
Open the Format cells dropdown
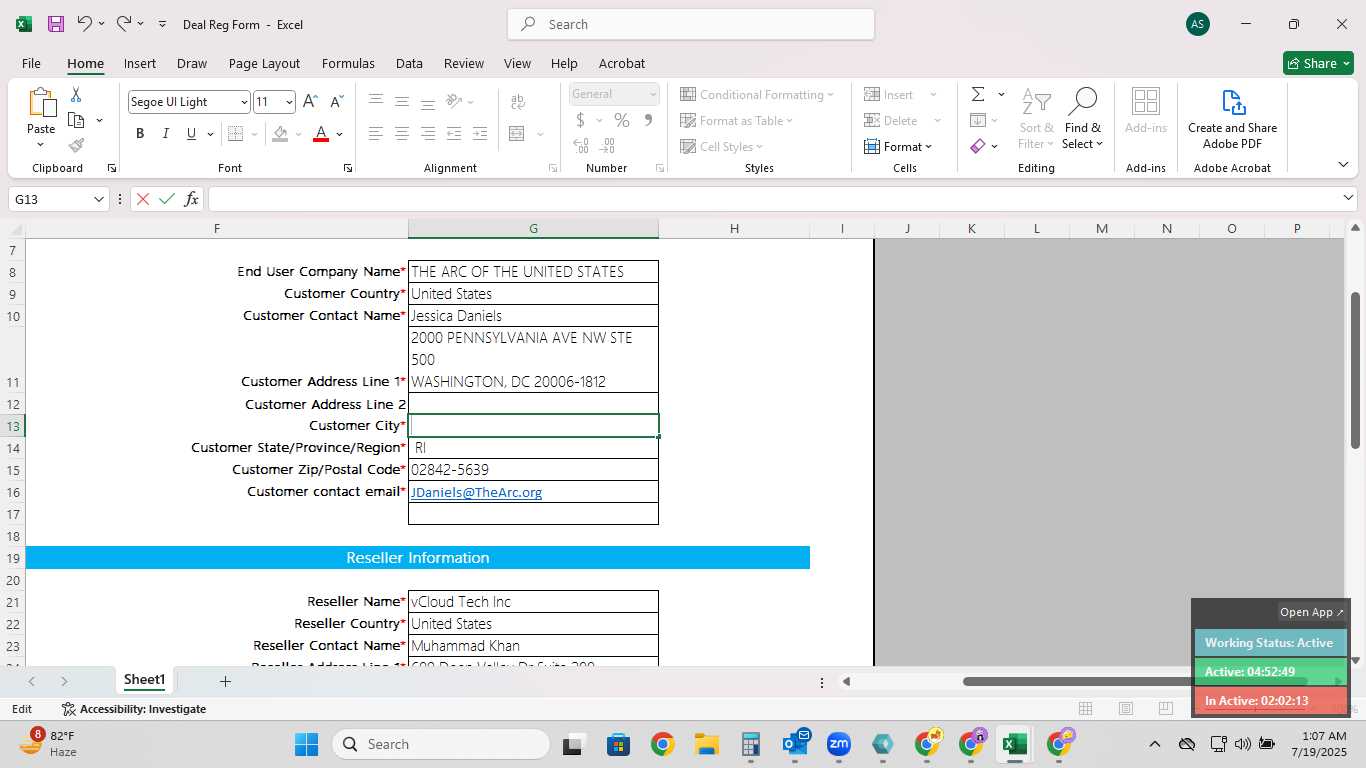898,146
